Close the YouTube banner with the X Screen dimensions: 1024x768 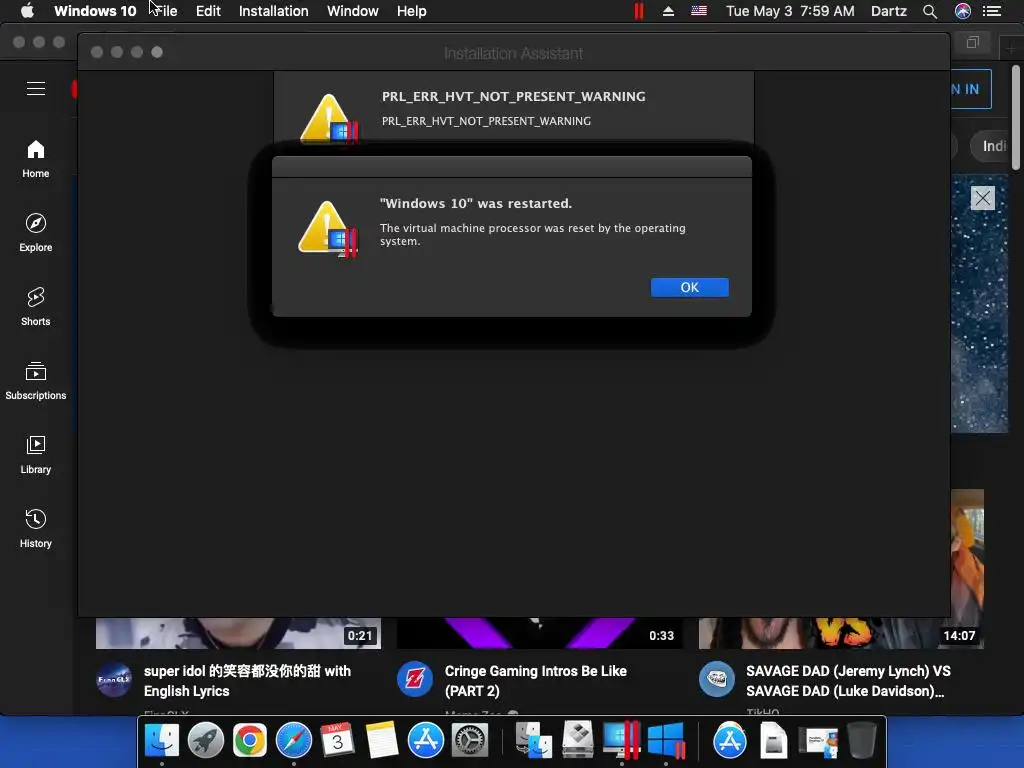tap(982, 197)
